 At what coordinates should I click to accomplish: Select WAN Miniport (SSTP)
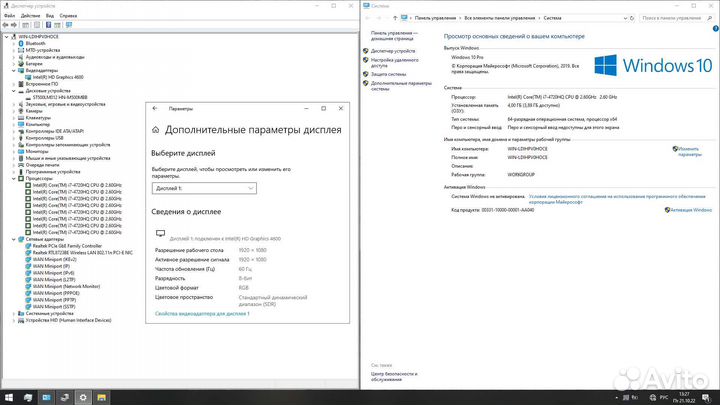coord(54,307)
